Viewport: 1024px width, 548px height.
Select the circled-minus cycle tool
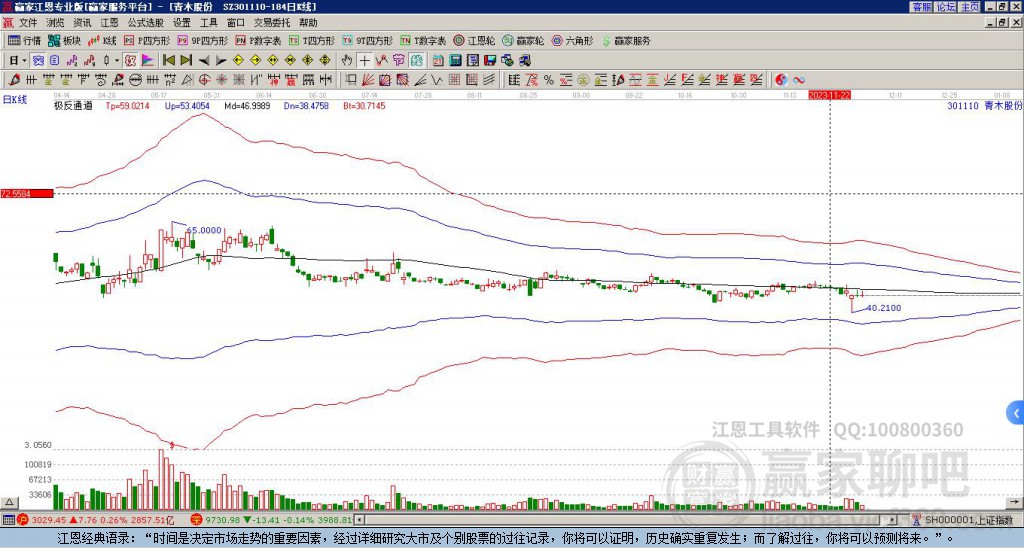coord(135,80)
